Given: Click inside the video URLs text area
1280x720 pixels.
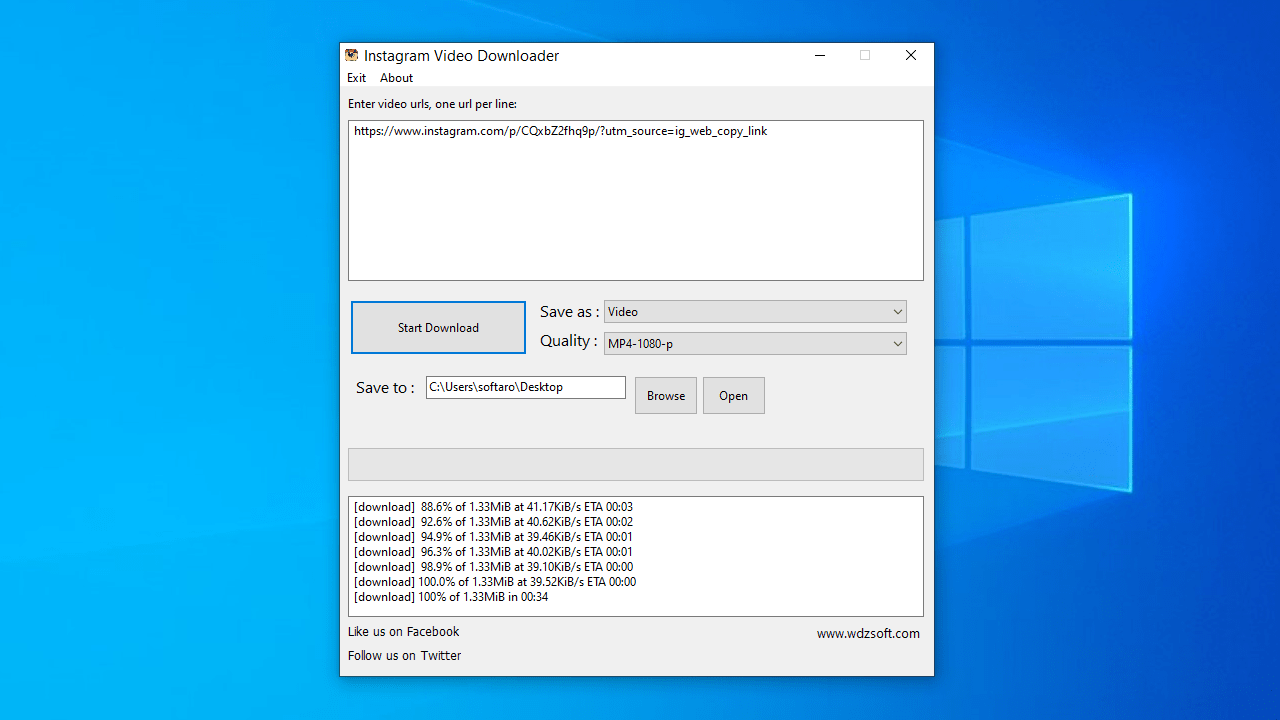Looking at the screenshot, I should click(636, 201).
